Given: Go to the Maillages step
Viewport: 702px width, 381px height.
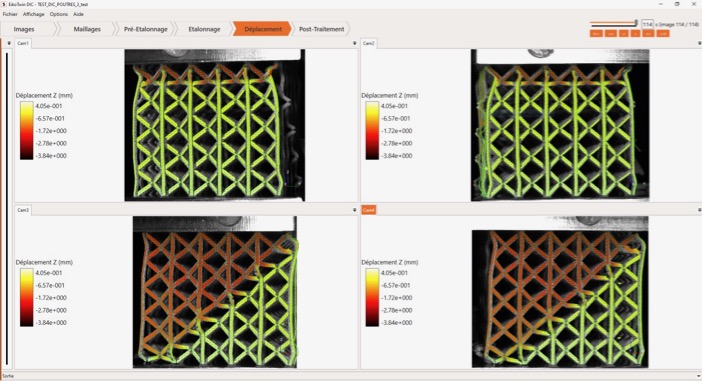Looking at the screenshot, I should pyautogui.click(x=87, y=29).
